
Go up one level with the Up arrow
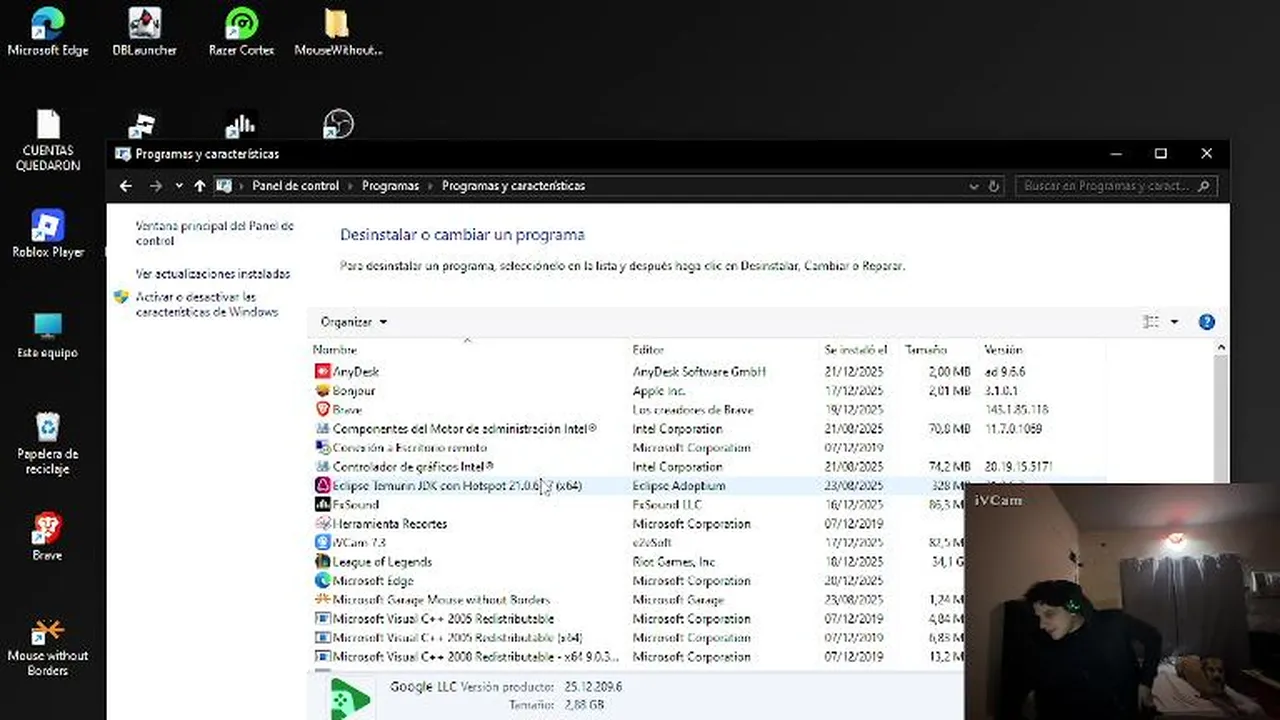pyautogui.click(x=200, y=186)
